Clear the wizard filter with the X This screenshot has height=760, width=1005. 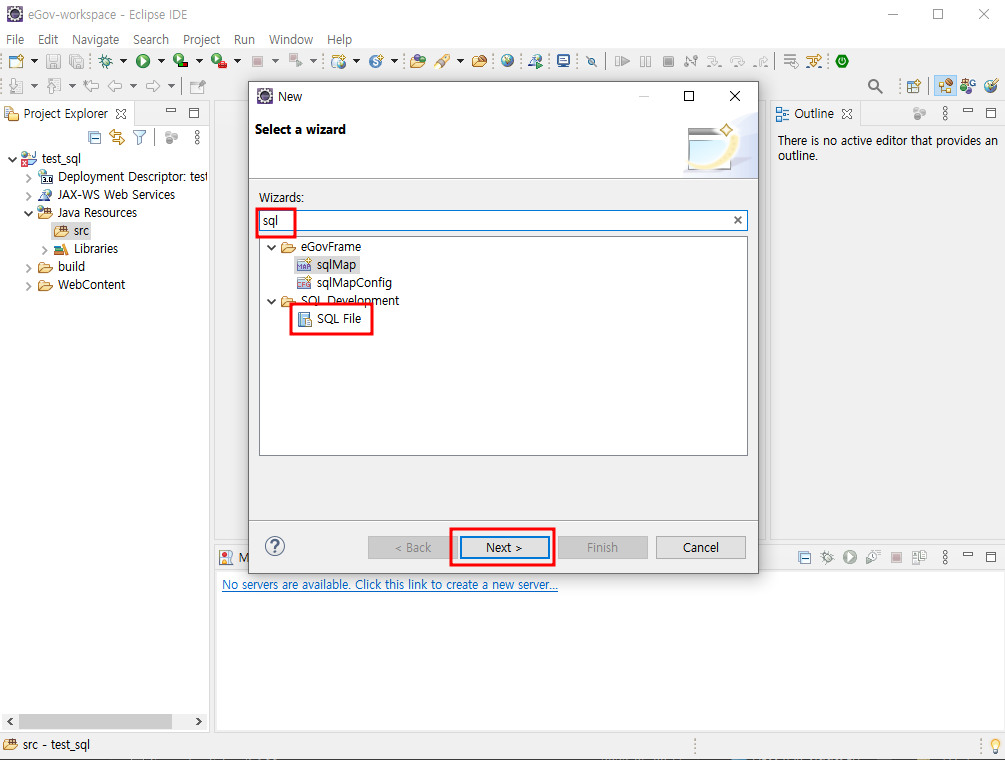(x=738, y=220)
